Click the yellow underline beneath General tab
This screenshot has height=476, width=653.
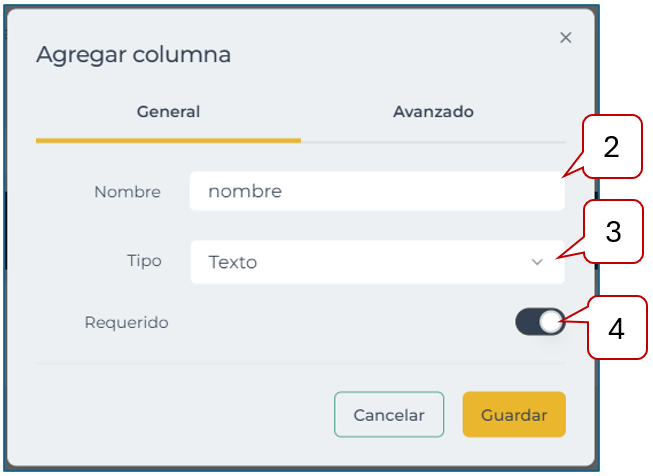click(168, 140)
